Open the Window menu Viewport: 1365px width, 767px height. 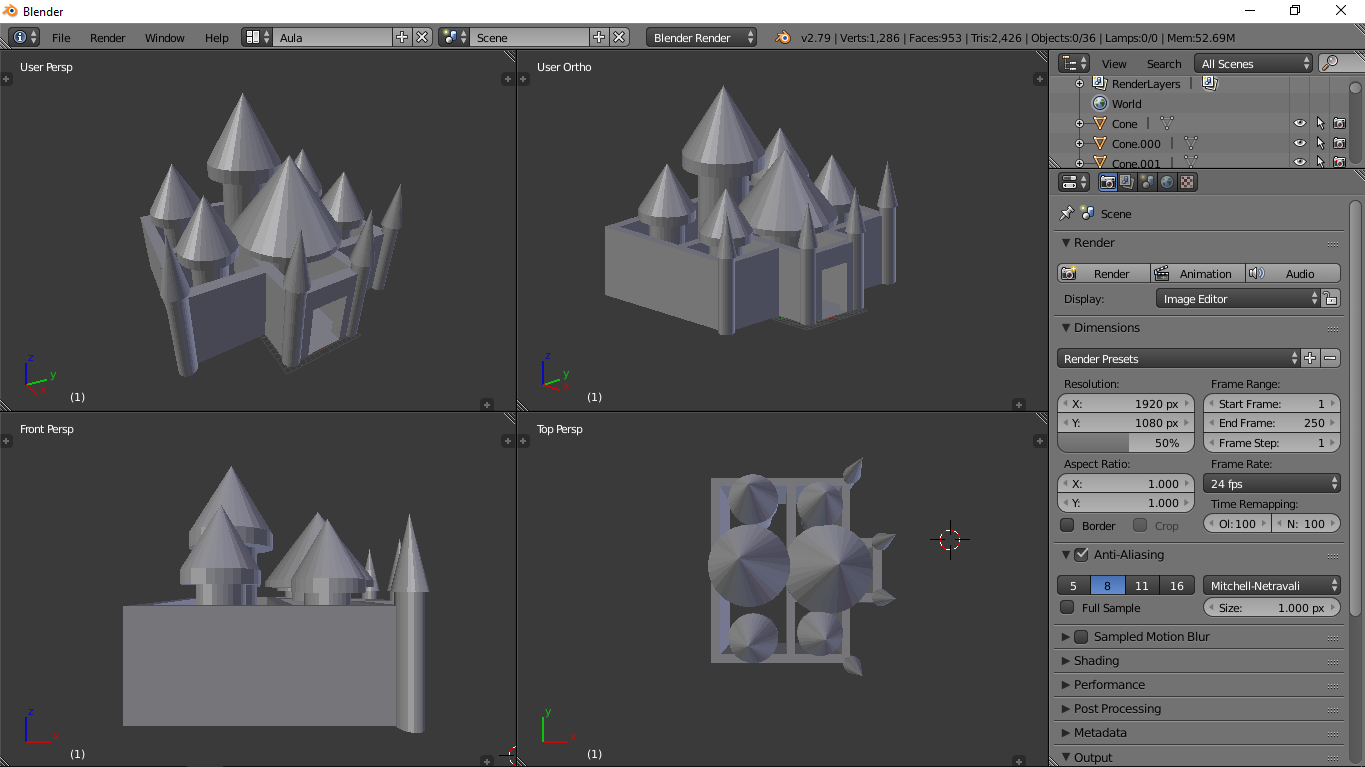click(165, 37)
